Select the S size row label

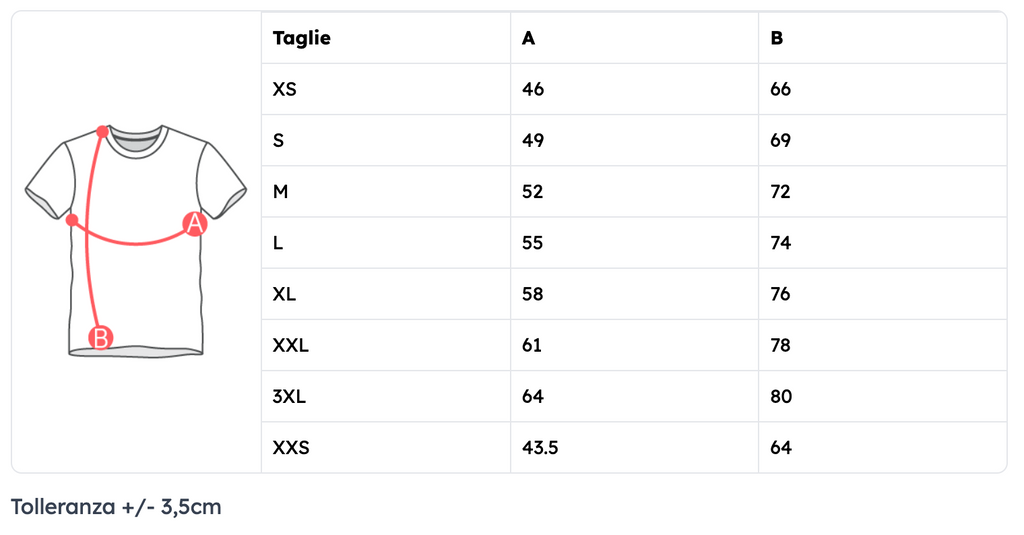click(279, 140)
